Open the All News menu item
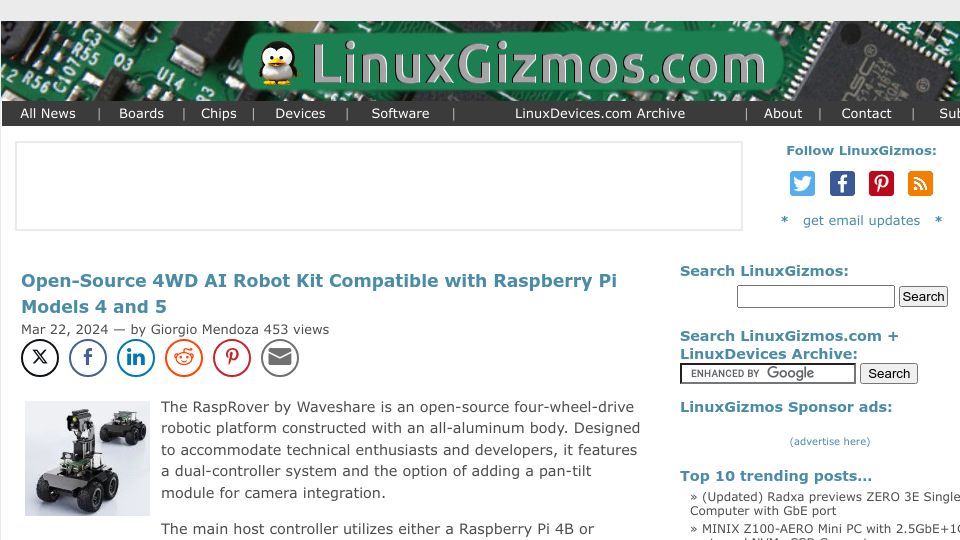 tap(48, 113)
